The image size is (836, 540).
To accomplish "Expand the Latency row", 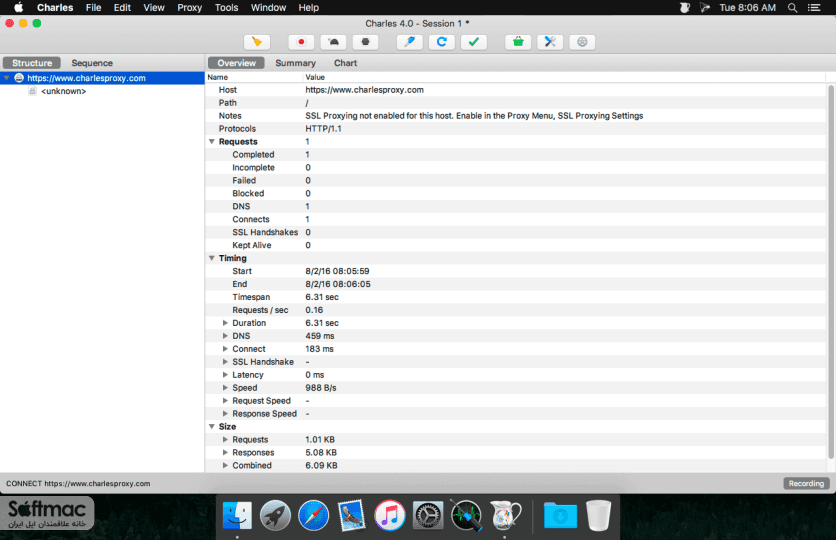I will pos(225,375).
